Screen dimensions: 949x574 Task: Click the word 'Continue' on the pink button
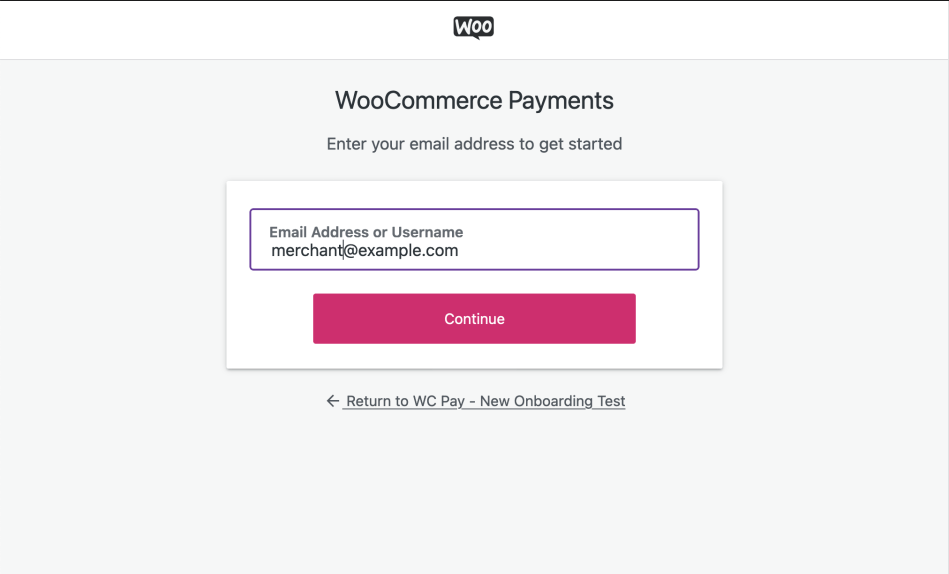(474, 319)
